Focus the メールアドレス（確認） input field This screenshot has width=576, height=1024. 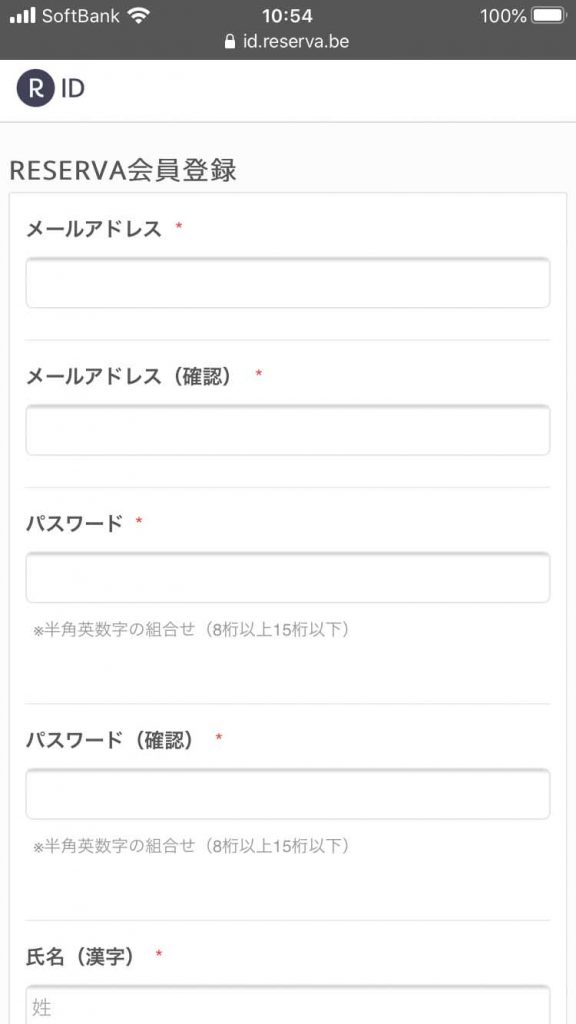(x=288, y=430)
